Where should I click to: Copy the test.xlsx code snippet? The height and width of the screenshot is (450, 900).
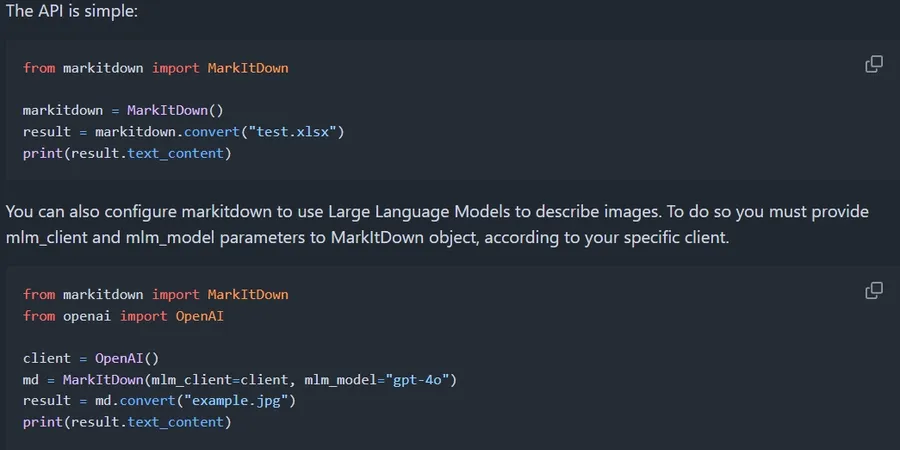point(874,64)
